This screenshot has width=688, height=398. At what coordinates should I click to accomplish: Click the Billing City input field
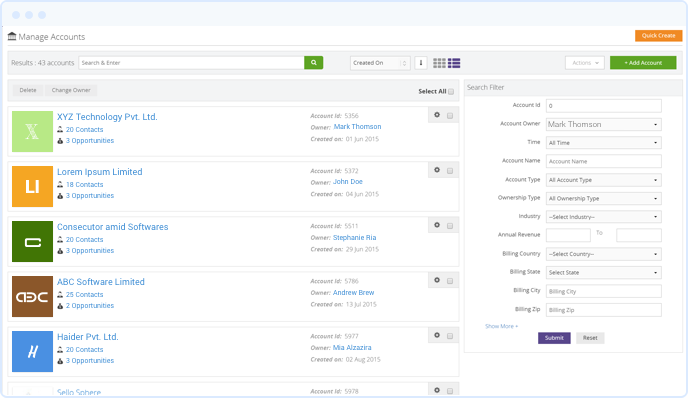point(603,291)
